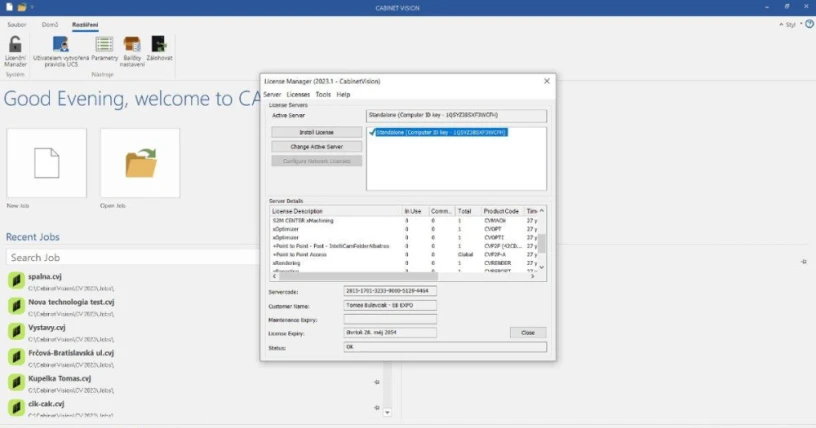
Task: Click the Search Job input field
Action: 133,257
